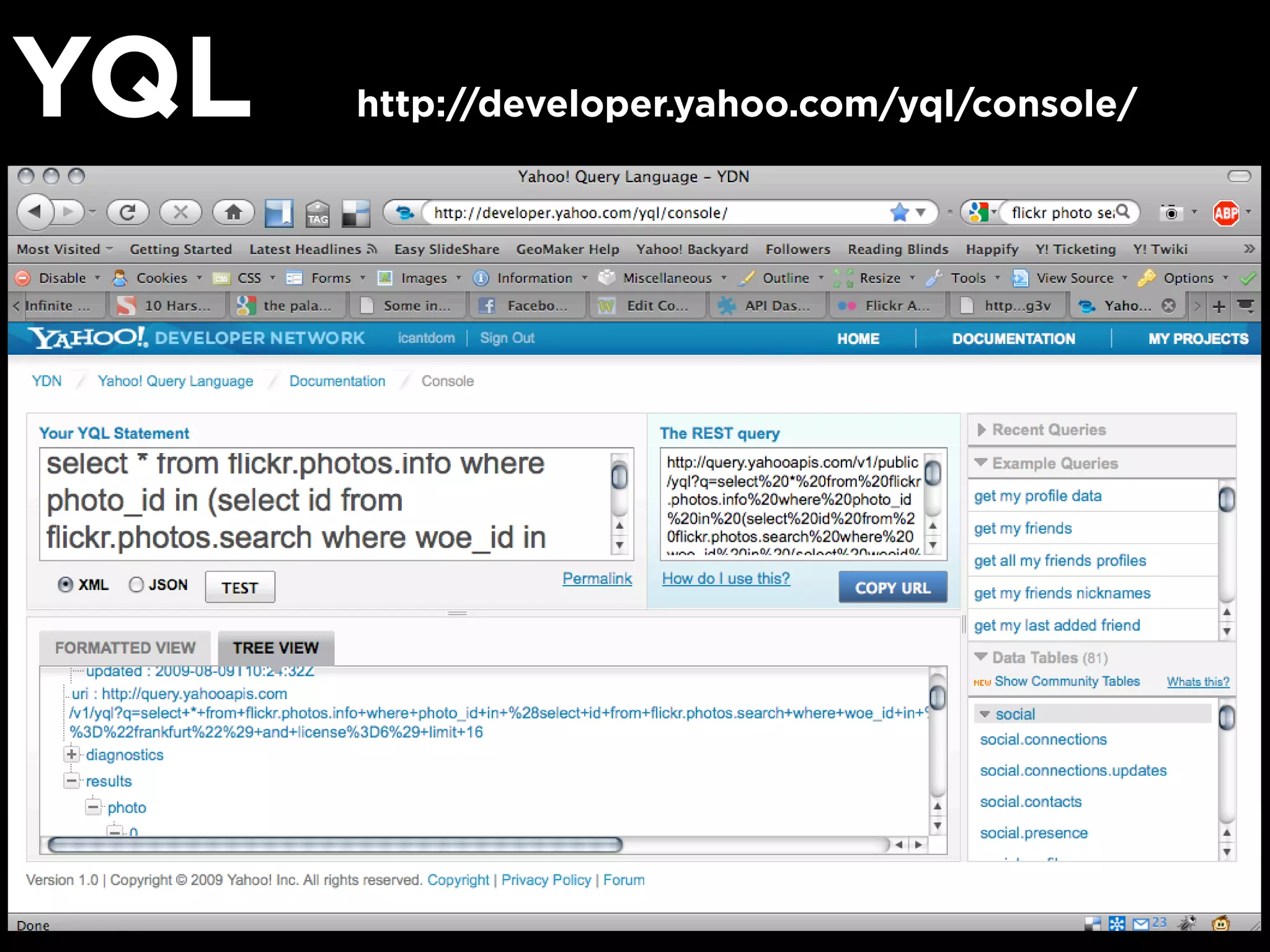Click HOME in the Yahoo header
Image resolution: width=1270 pixels, height=952 pixels.
pyautogui.click(x=858, y=338)
